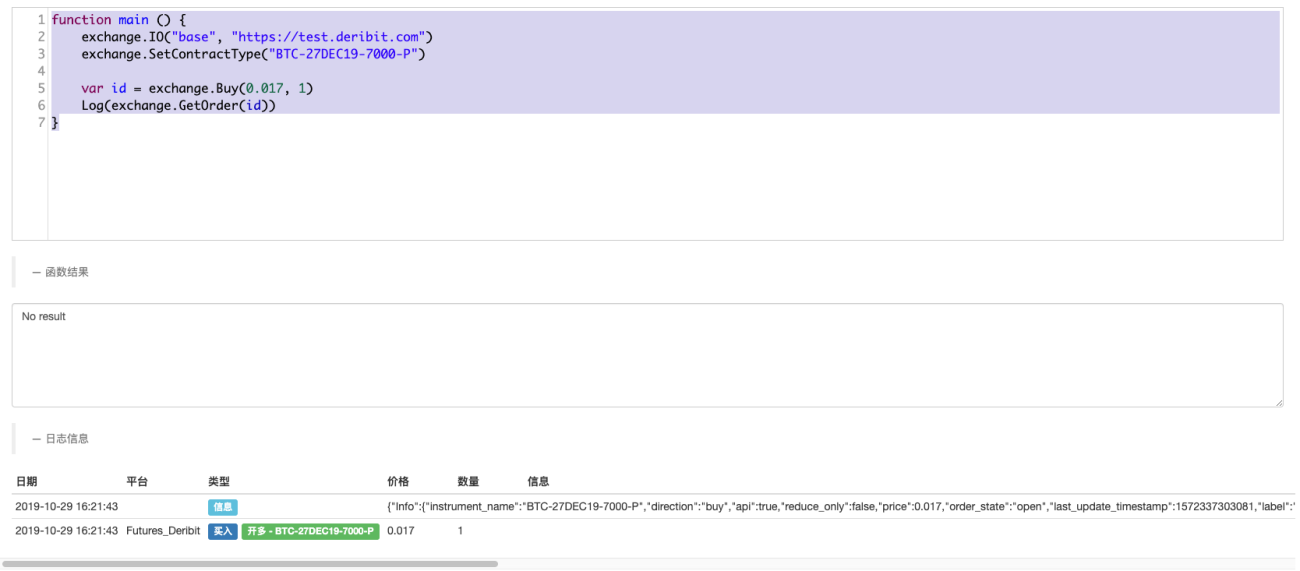Click the 日期 column header
This screenshot has height=571, width=1300.
[x=26, y=482]
